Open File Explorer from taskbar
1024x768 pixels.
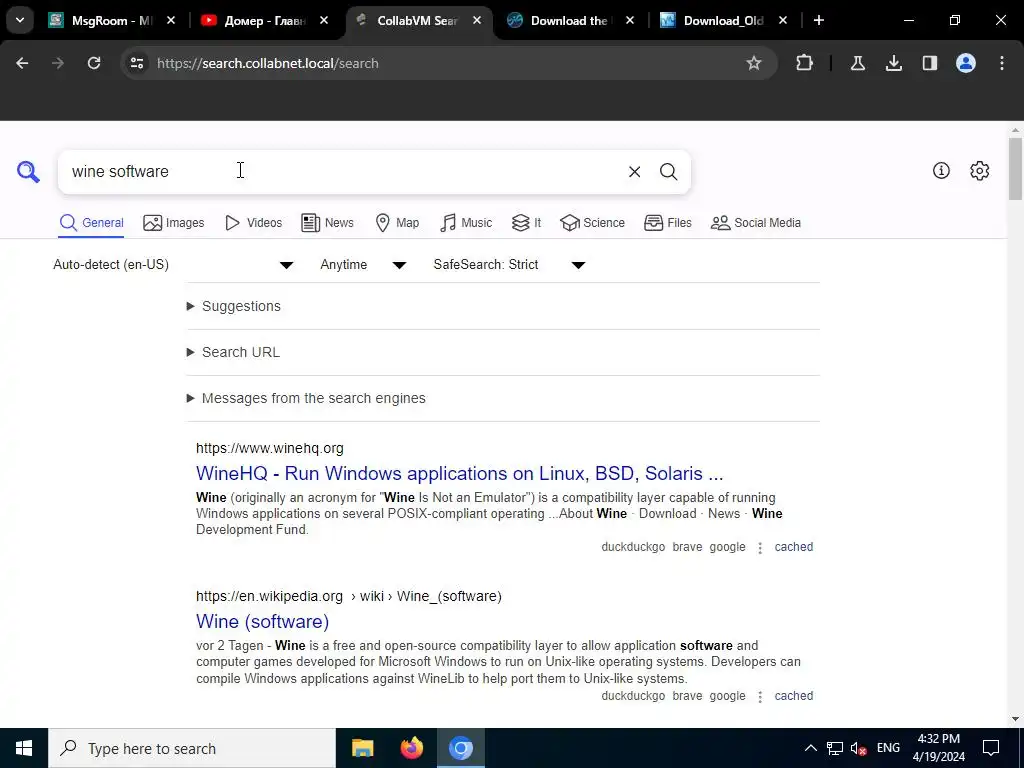362,748
